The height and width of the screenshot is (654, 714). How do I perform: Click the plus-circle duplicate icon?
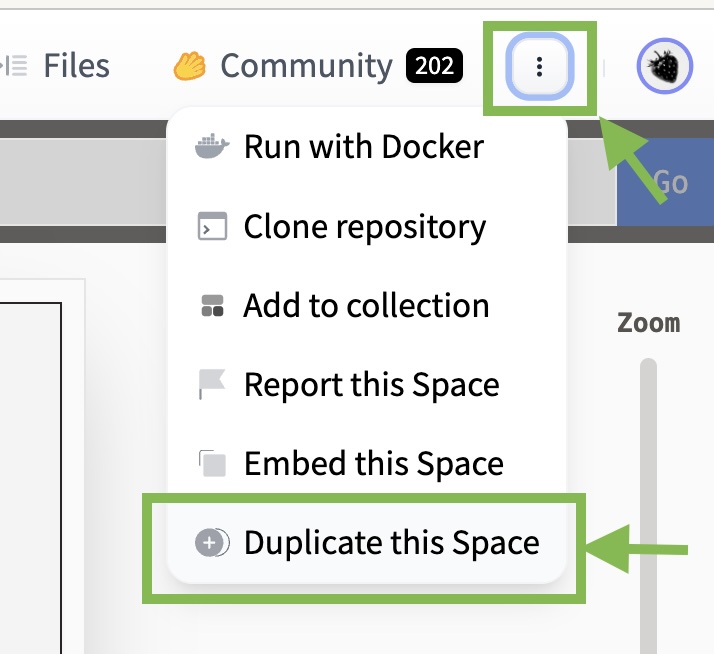(x=212, y=543)
